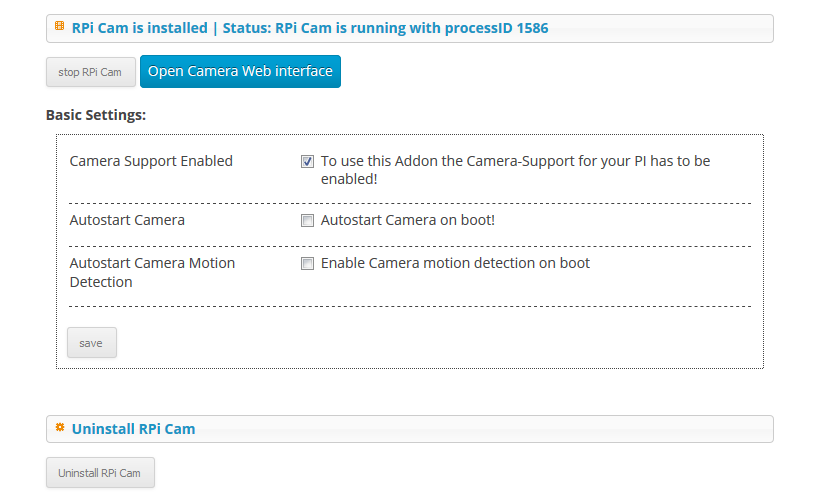Viewport: 818px width, 500px height.
Task: Expand the Uninstall RPi Cam section header
Action: click(x=410, y=429)
